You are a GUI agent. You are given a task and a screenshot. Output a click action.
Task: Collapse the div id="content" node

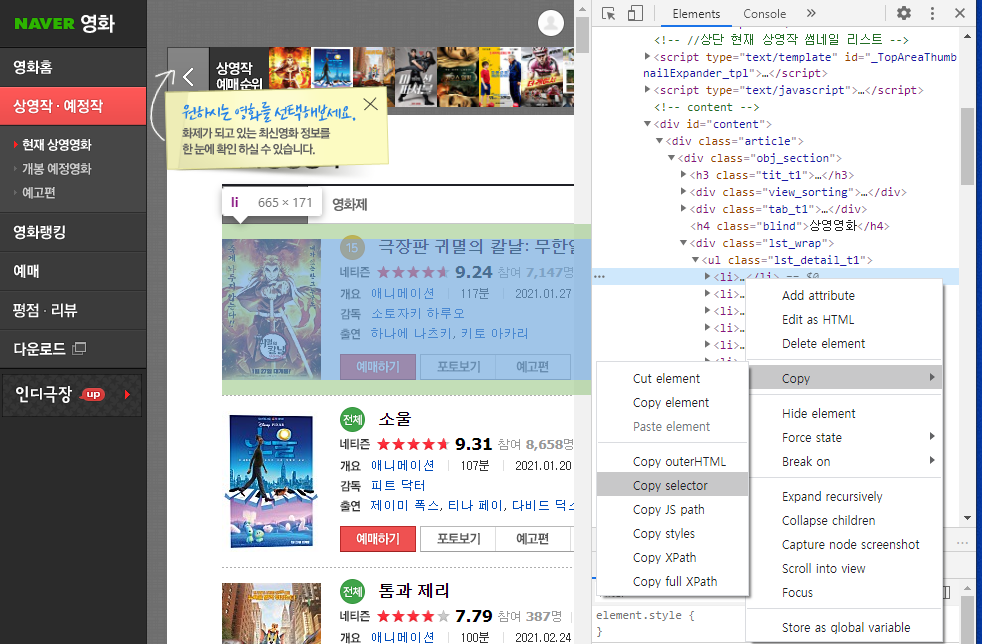[x=648, y=124]
